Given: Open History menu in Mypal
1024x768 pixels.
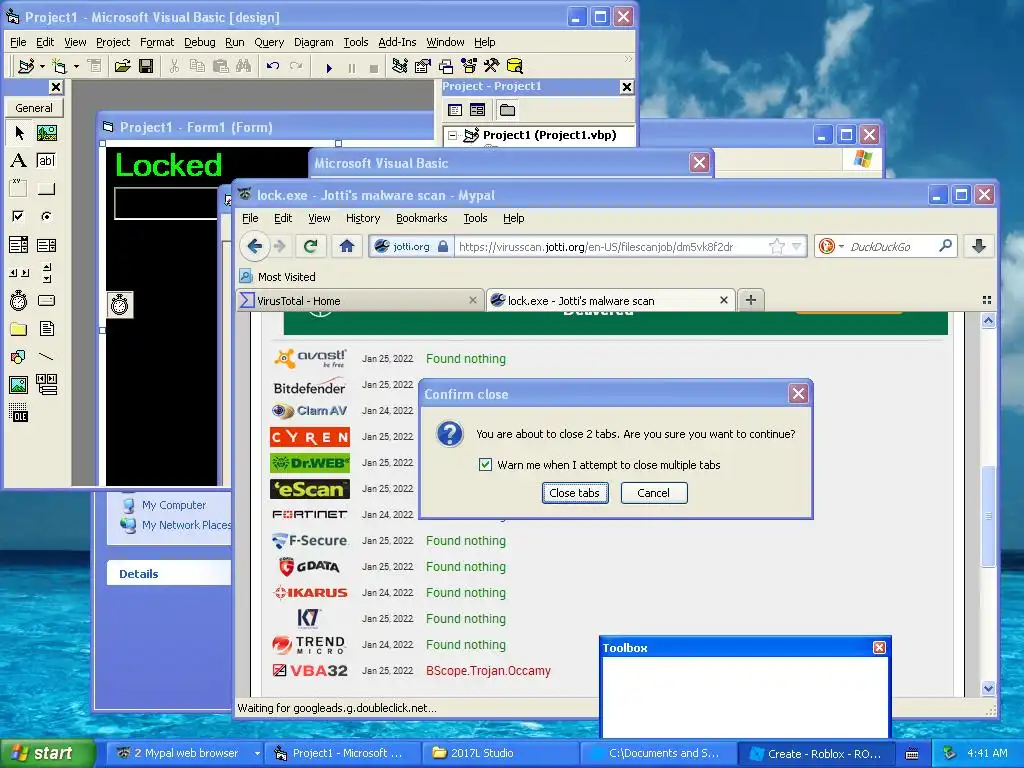Looking at the screenshot, I should (x=362, y=218).
